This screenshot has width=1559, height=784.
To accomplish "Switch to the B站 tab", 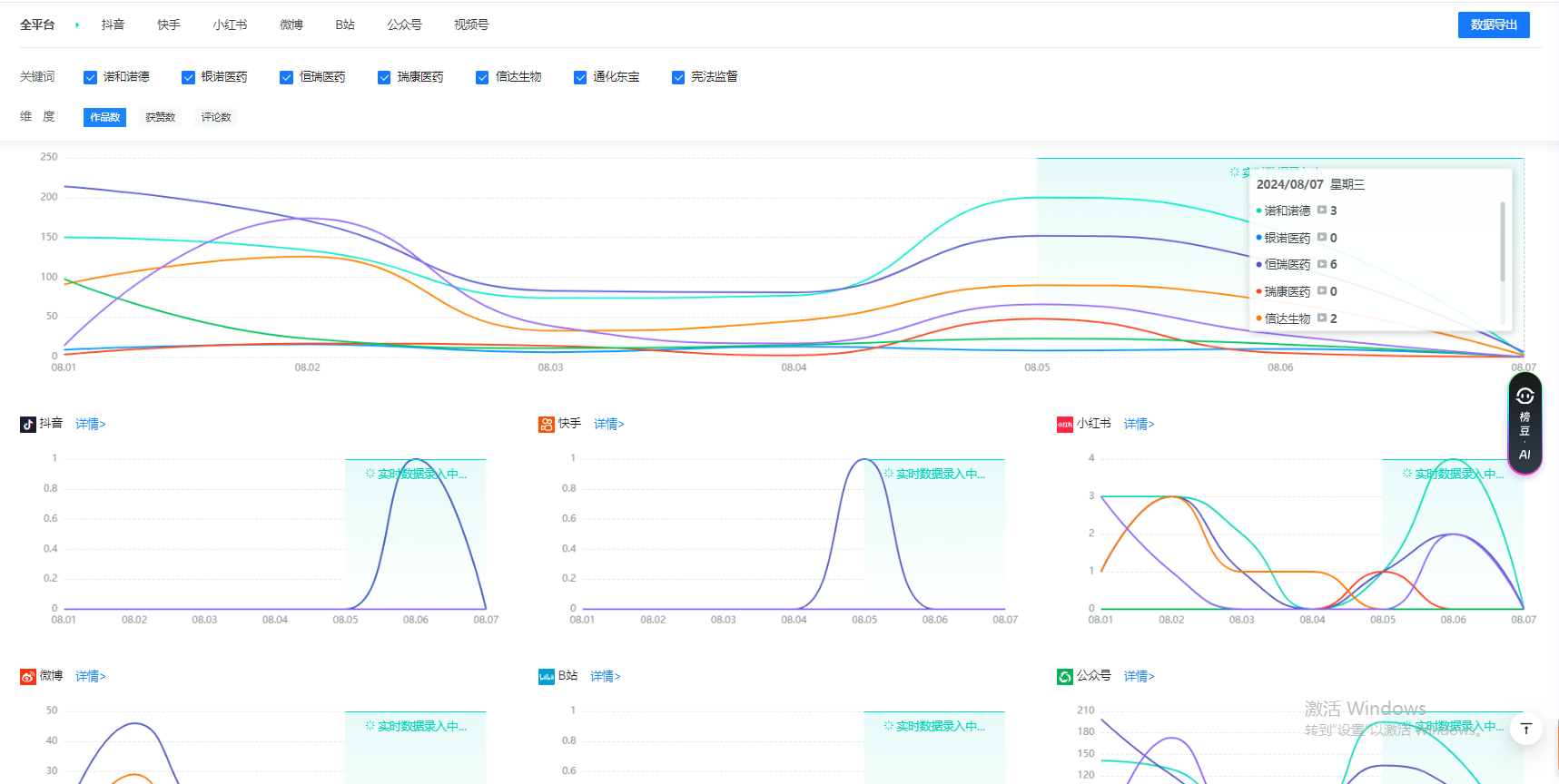I will (345, 24).
